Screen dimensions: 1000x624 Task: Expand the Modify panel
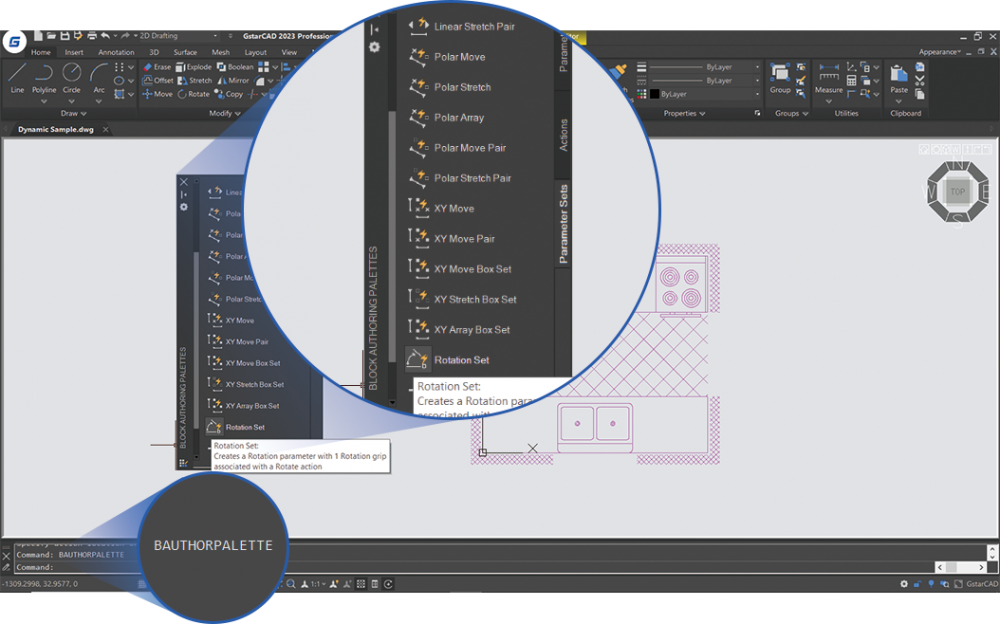[224, 114]
